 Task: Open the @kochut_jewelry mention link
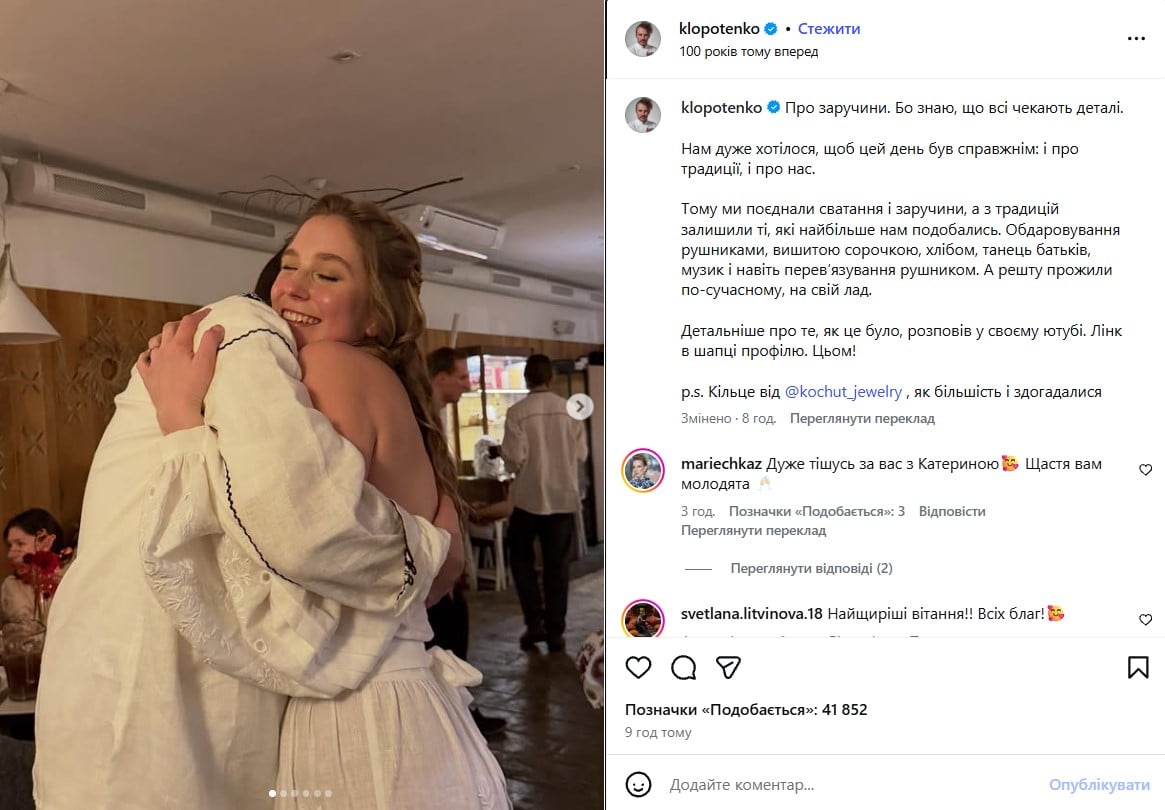pos(843,392)
